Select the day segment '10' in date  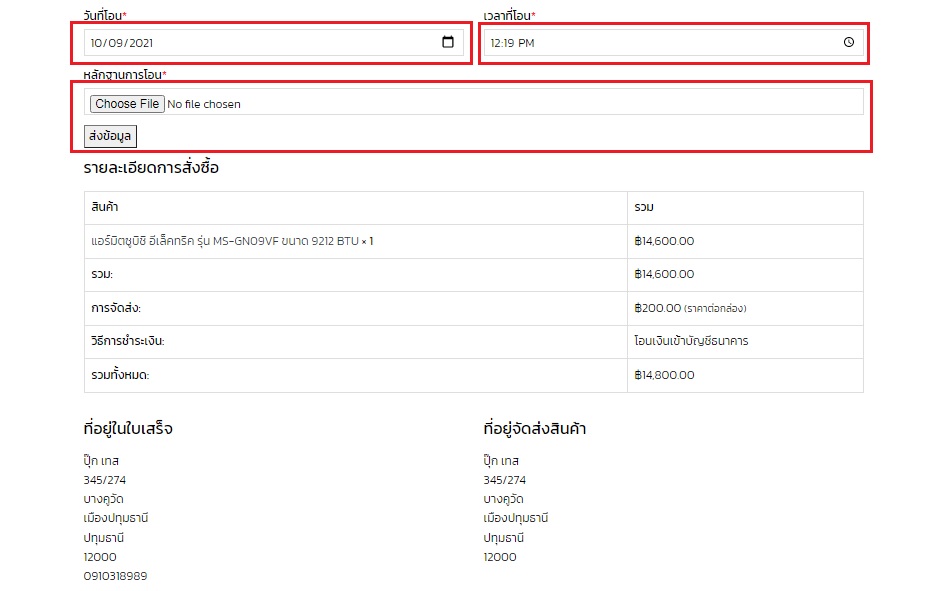97,43
